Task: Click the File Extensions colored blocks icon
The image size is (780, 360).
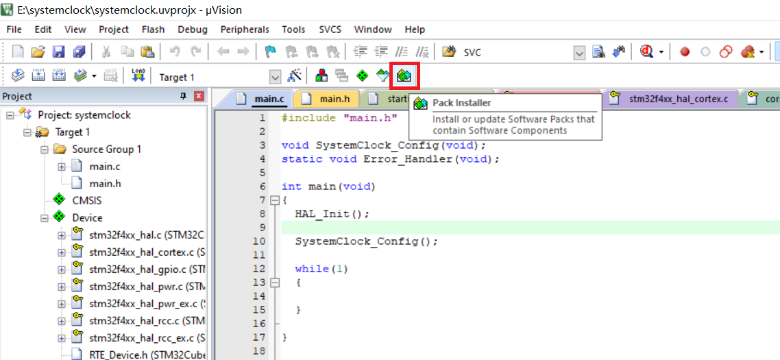Action: pyautogui.click(x=322, y=76)
